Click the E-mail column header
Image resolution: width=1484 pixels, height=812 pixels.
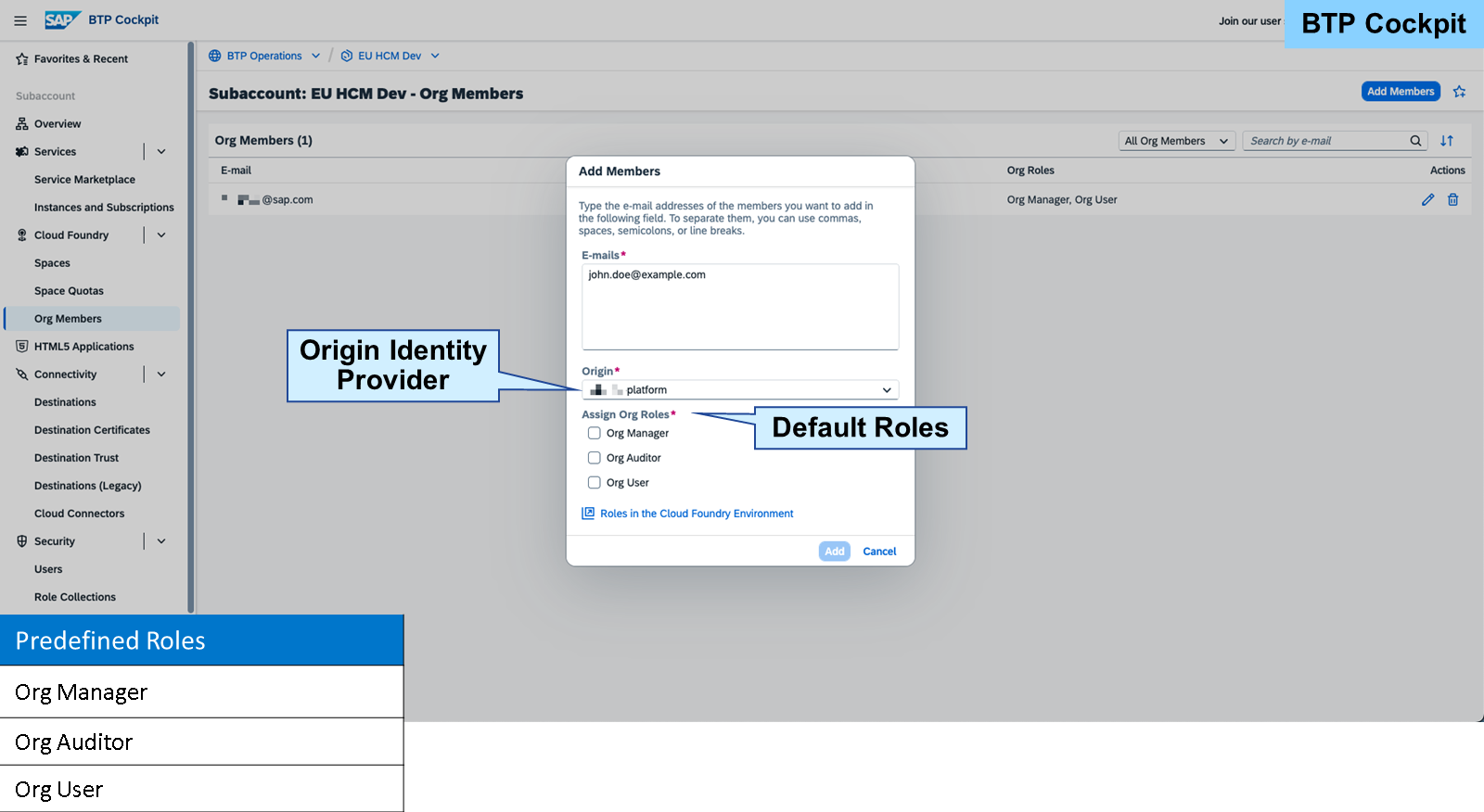click(x=236, y=171)
